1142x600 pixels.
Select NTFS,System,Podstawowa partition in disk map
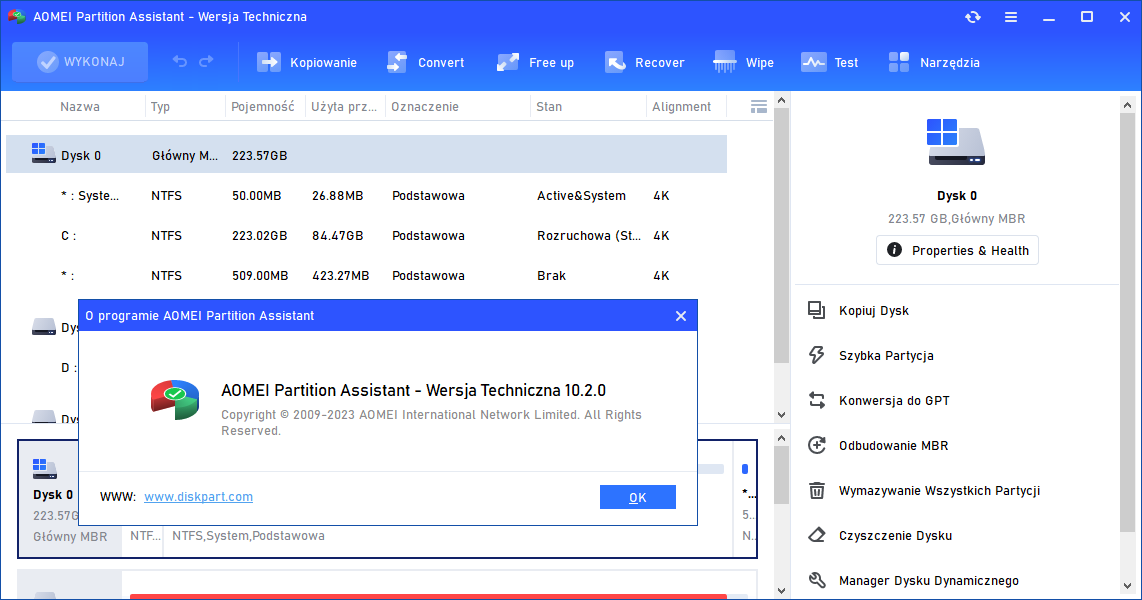248,536
